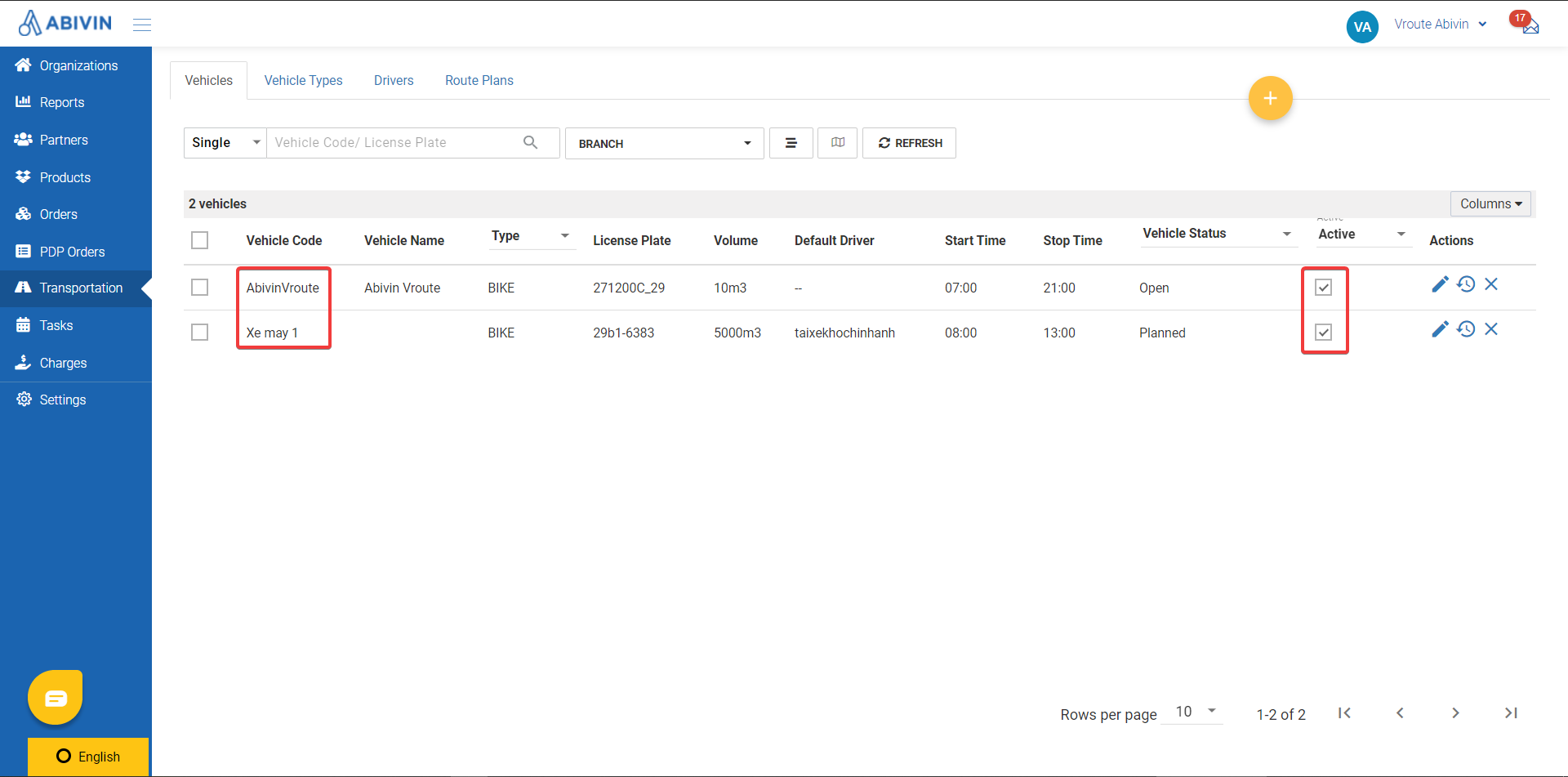Open Products in the sidebar
Viewport: 1568px width, 777px height.
[x=76, y=177]
